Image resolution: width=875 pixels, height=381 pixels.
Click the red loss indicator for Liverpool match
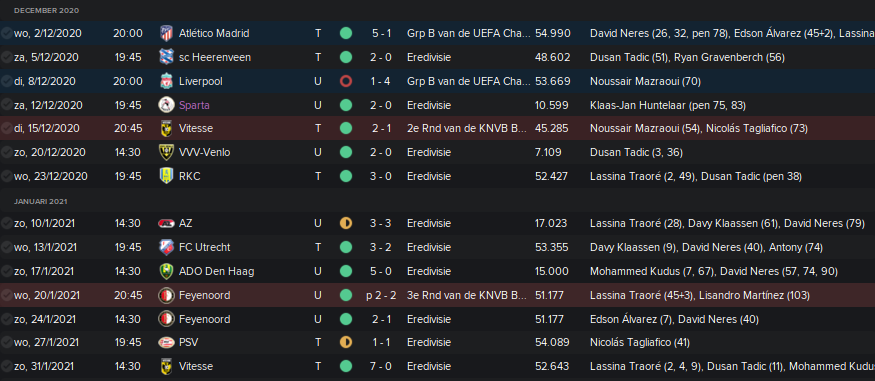point(345,81)
